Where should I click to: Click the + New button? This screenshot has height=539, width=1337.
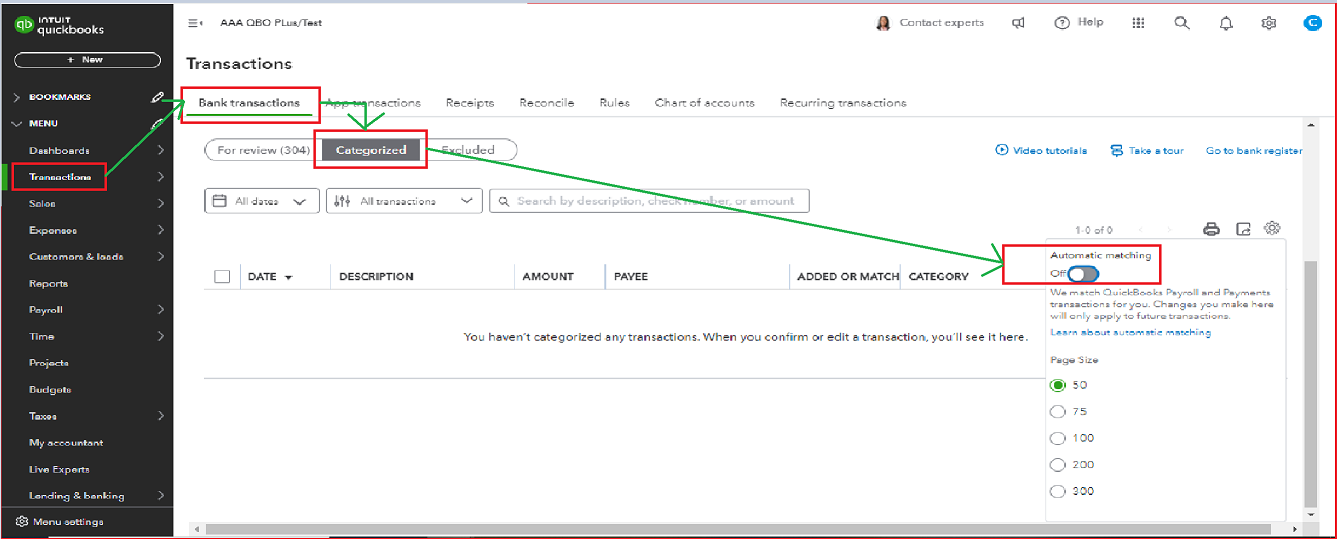pyautogui.click(x=87, y=60)
